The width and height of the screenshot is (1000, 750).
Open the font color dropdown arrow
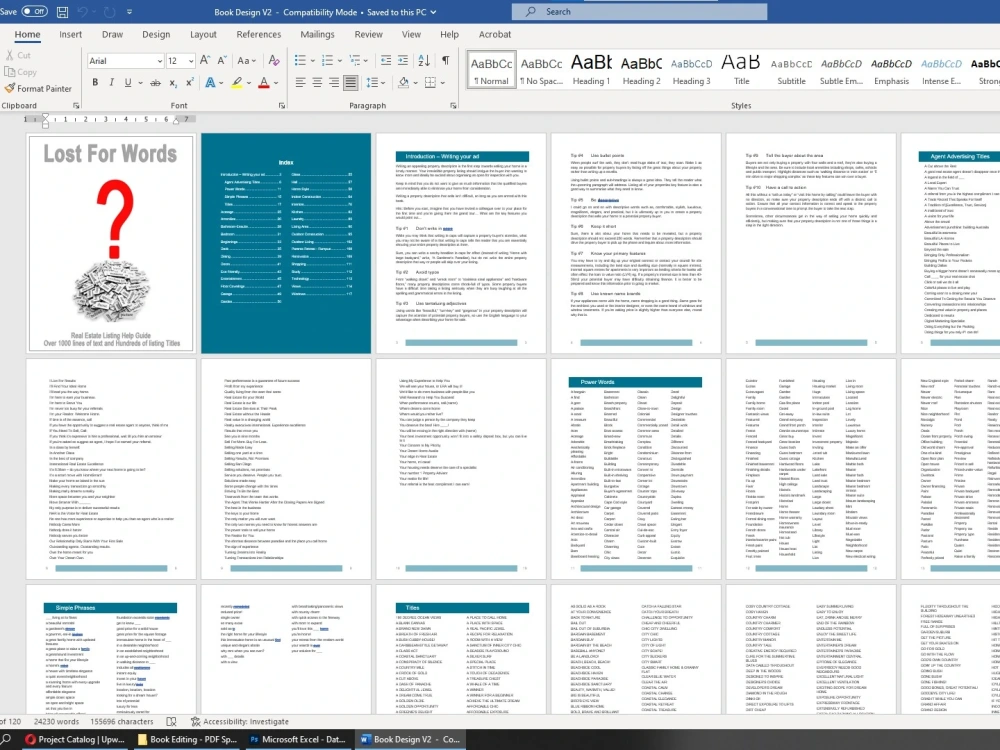(276, 82)
